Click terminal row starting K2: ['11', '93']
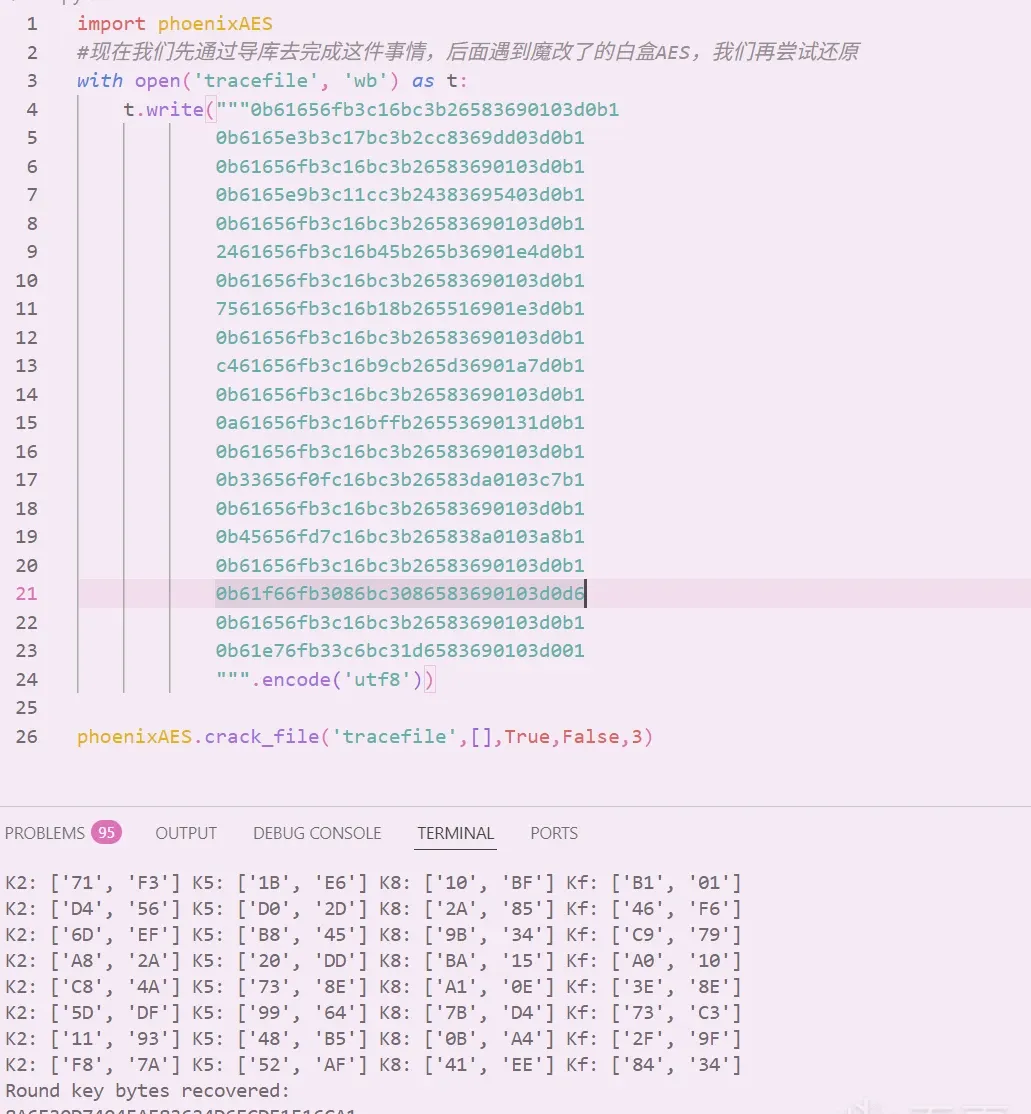The width and height of the screenshot is (1031, 1114). click(373, 1039)
